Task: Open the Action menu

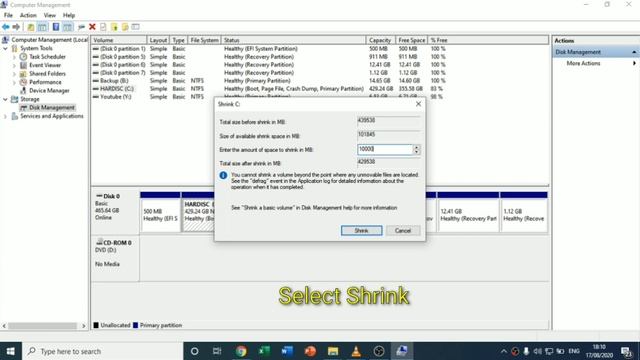Action: [x=28, y=15]
